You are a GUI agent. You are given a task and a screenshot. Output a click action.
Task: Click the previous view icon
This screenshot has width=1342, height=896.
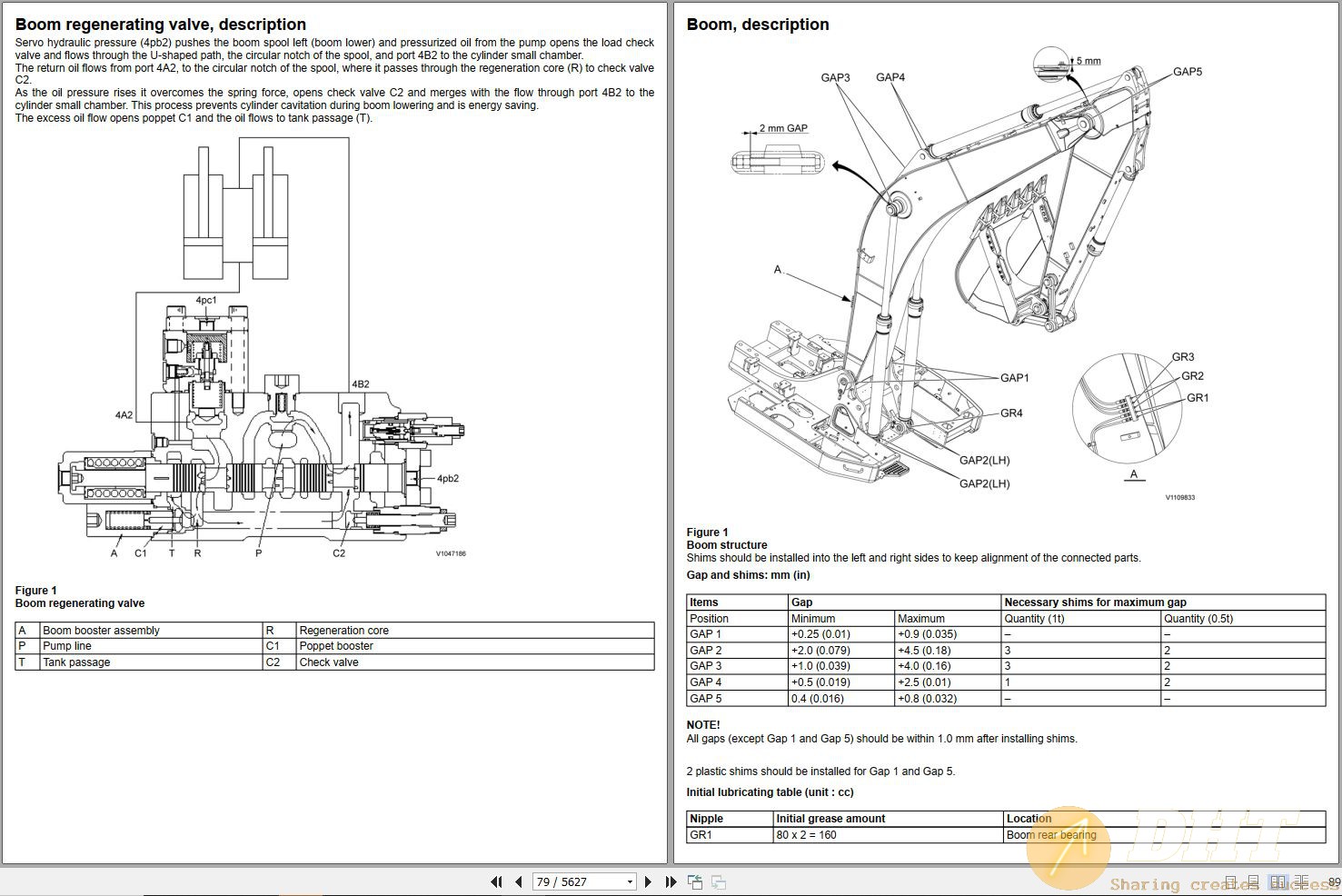coord(695,881)
